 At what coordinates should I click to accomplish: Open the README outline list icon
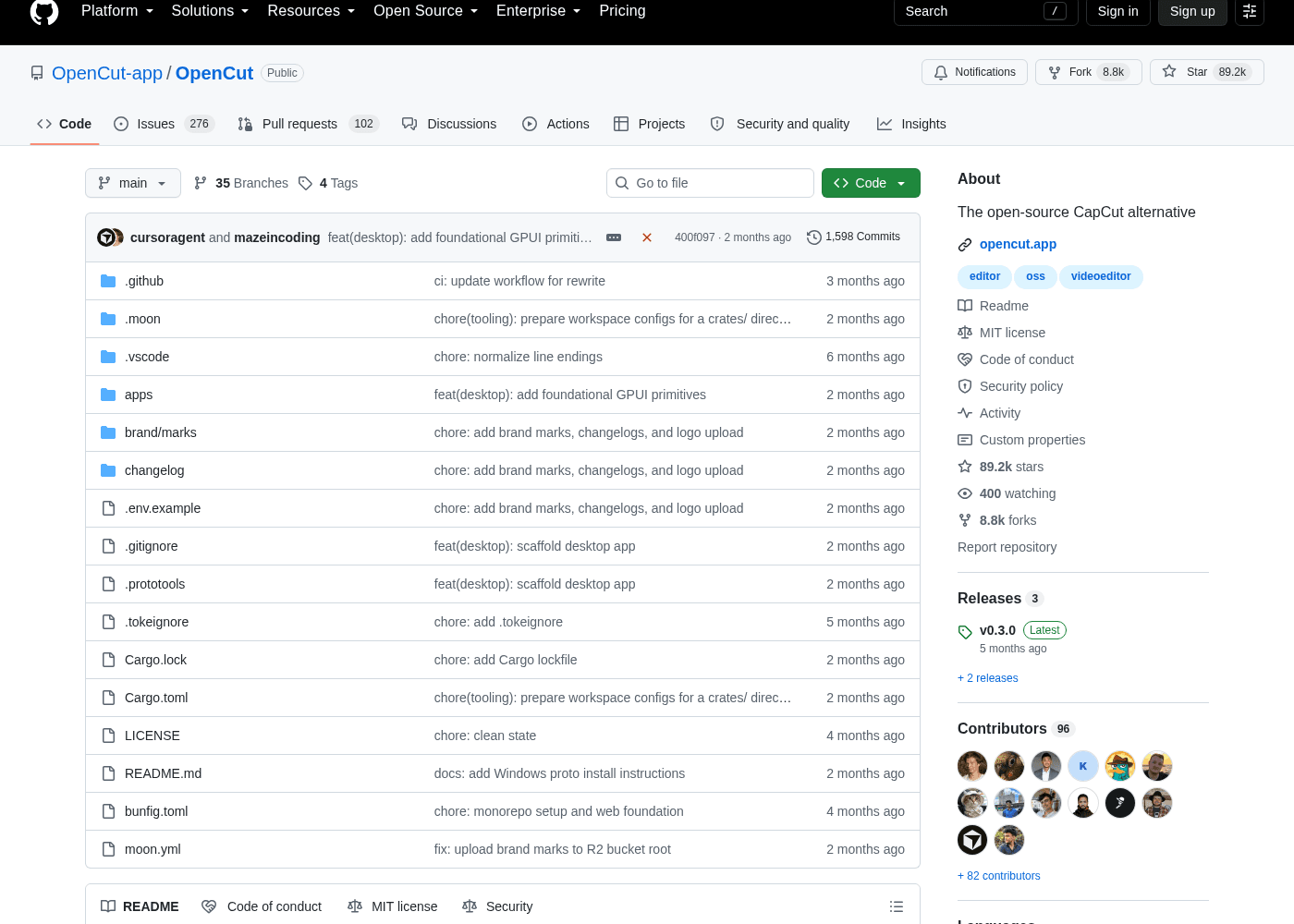click(896, 906)
